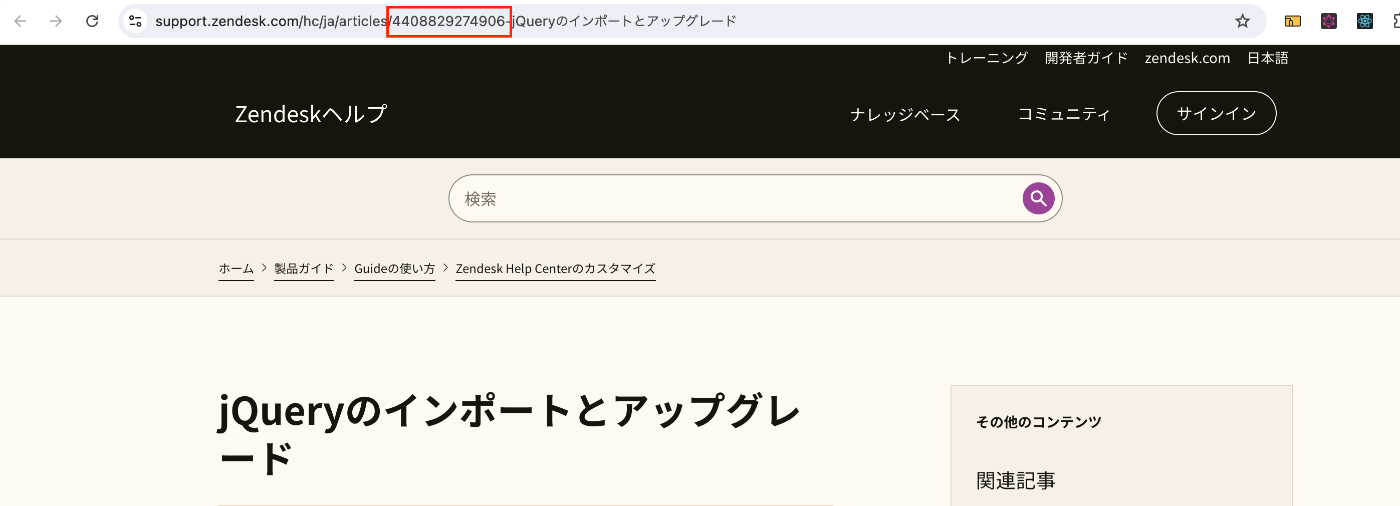The height and width of the screenshot is (506, 1400).
Task: Click the purple search magnifier button
Action: coord(1039,198)
